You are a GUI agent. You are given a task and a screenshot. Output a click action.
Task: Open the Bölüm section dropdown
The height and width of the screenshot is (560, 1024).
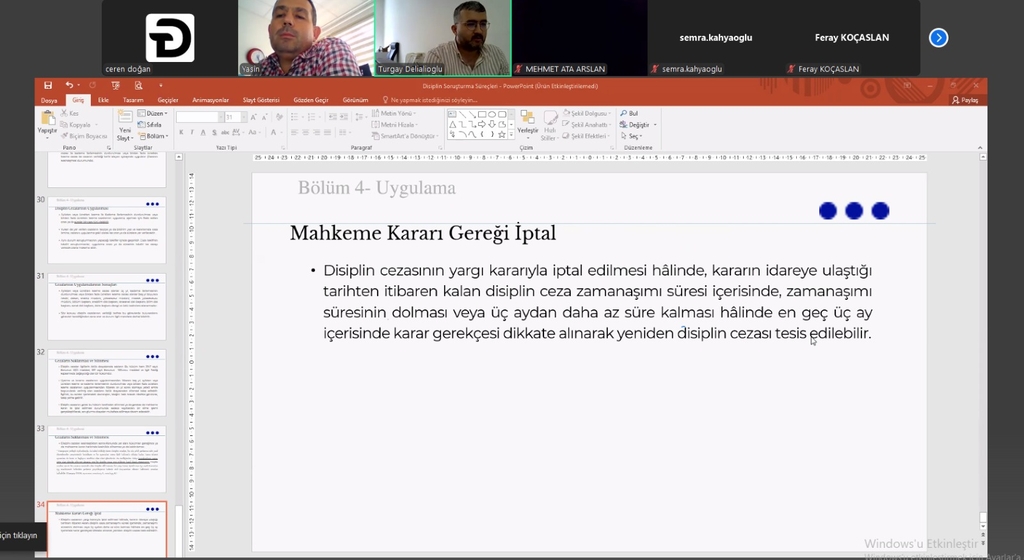[153, 136]
